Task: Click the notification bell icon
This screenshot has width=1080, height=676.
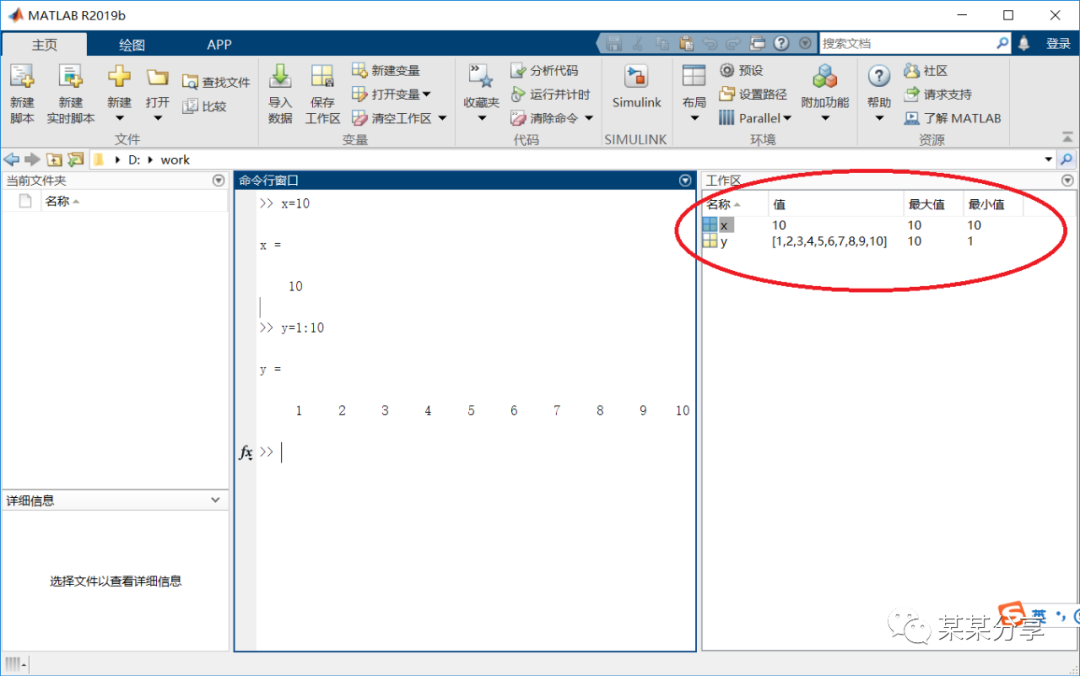Action: tap(1024, 43)
